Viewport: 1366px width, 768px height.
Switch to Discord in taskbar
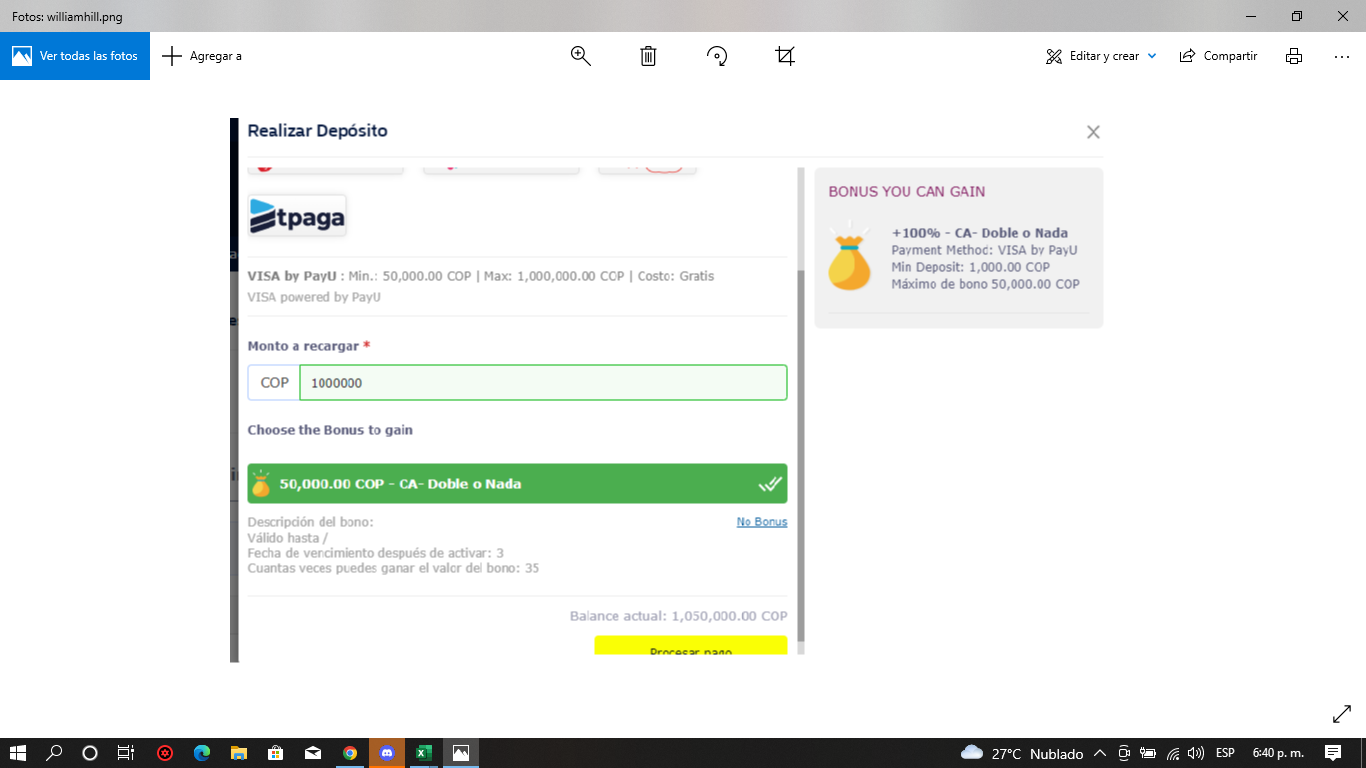[x=387, y=753]
